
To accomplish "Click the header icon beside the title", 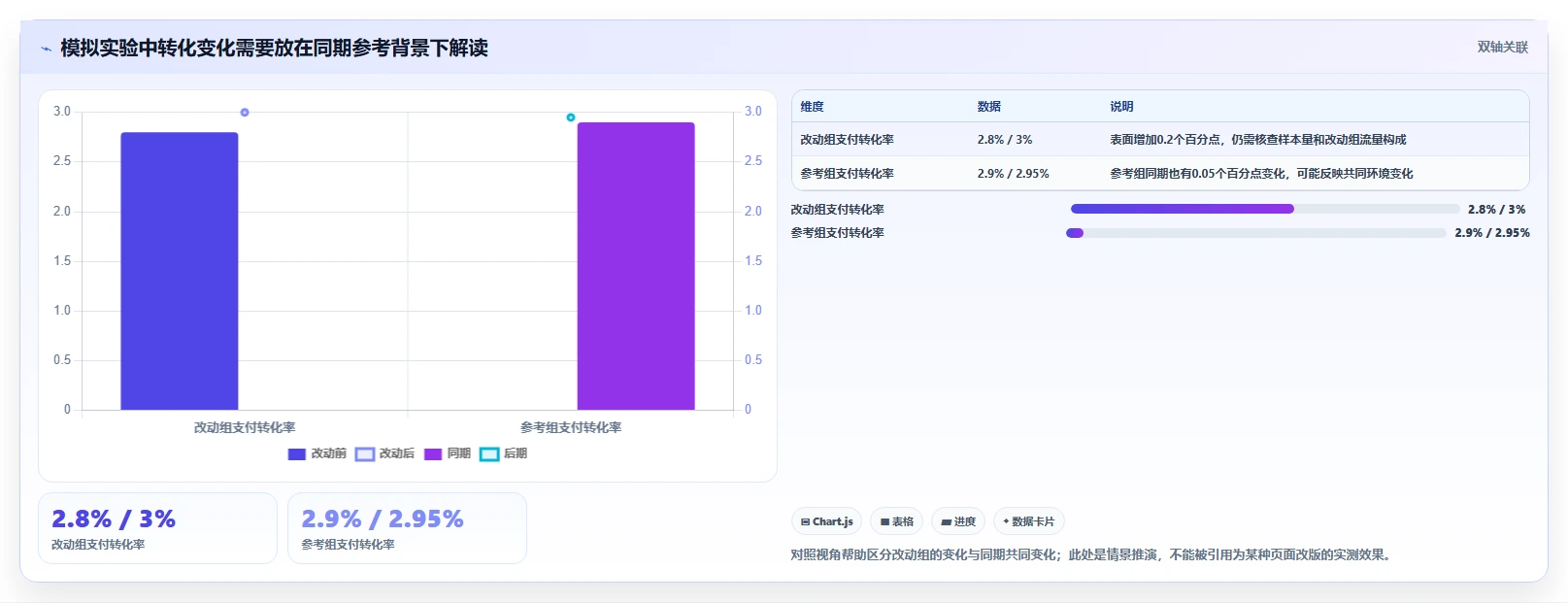I will pyautogui.click(x=46, y=49).
